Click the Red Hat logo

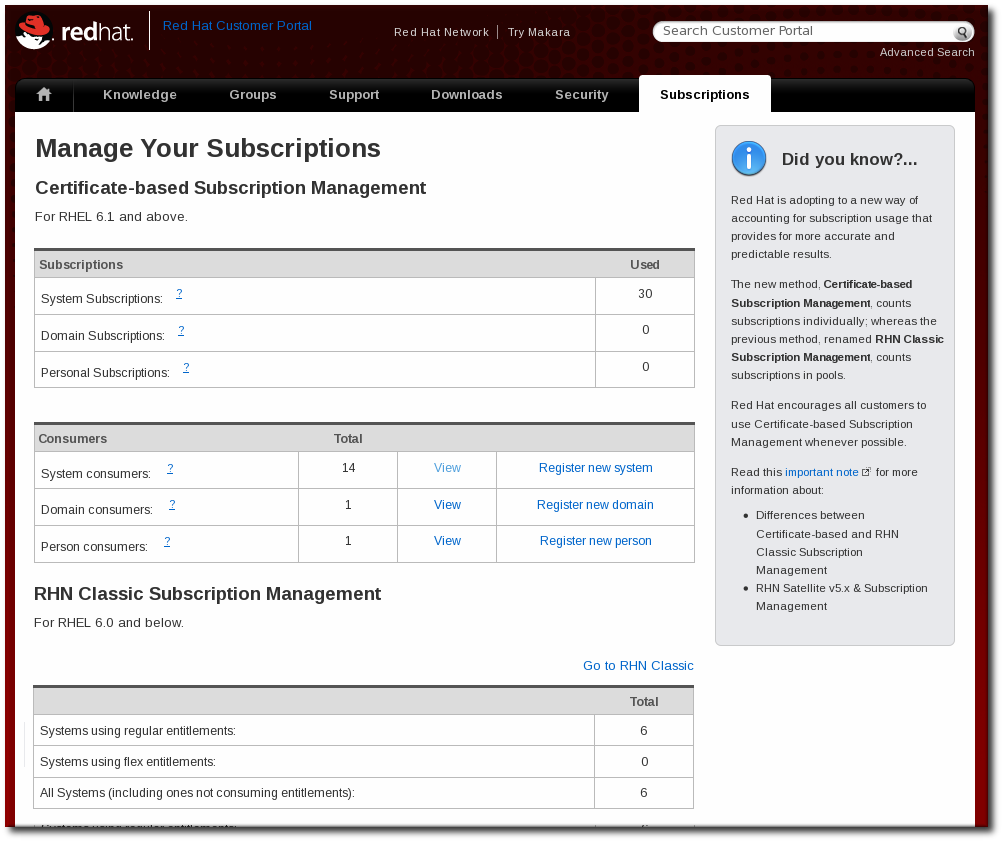click(74, 31)
